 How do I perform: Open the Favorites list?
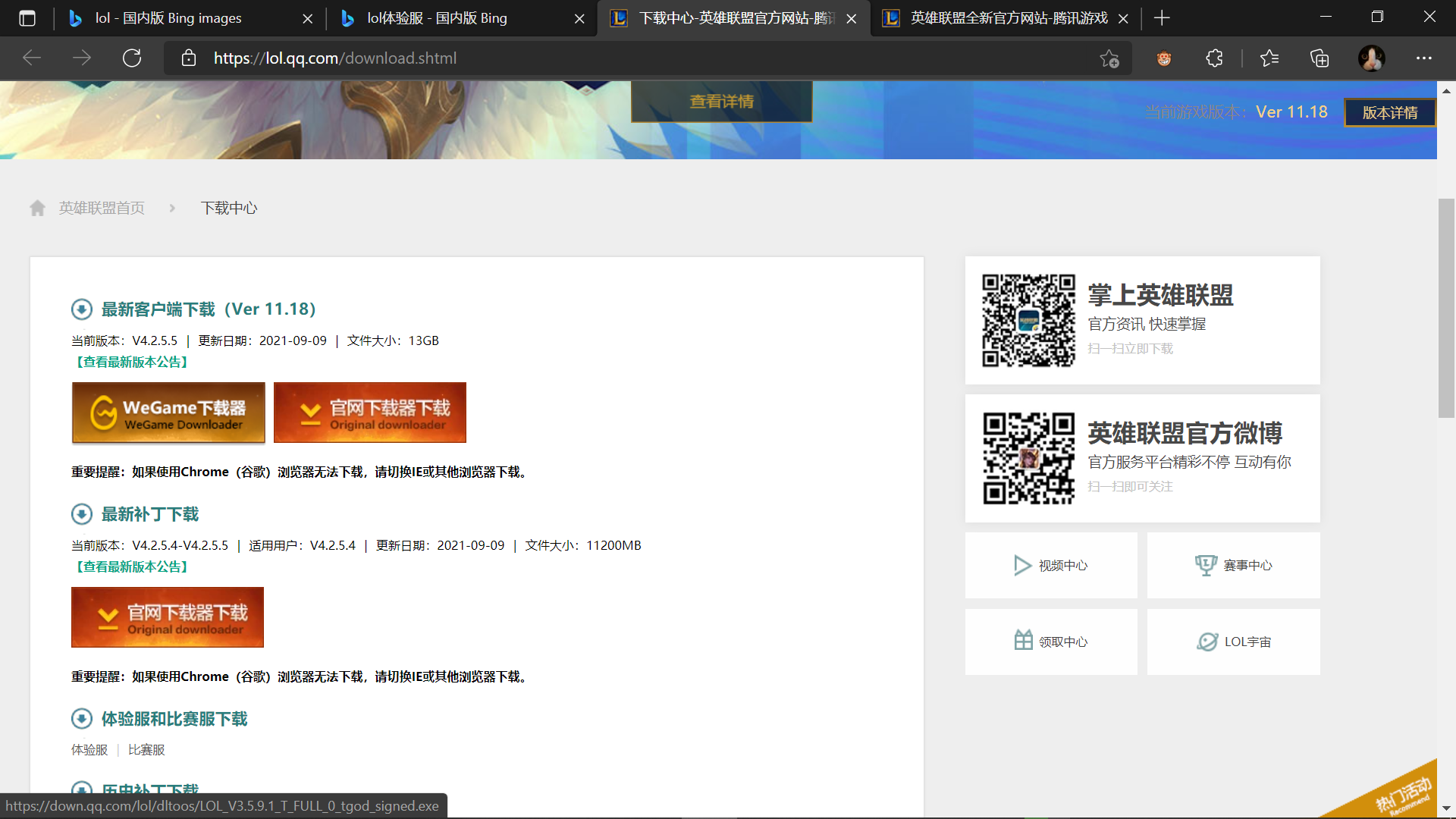click(x=1269, y=58)
